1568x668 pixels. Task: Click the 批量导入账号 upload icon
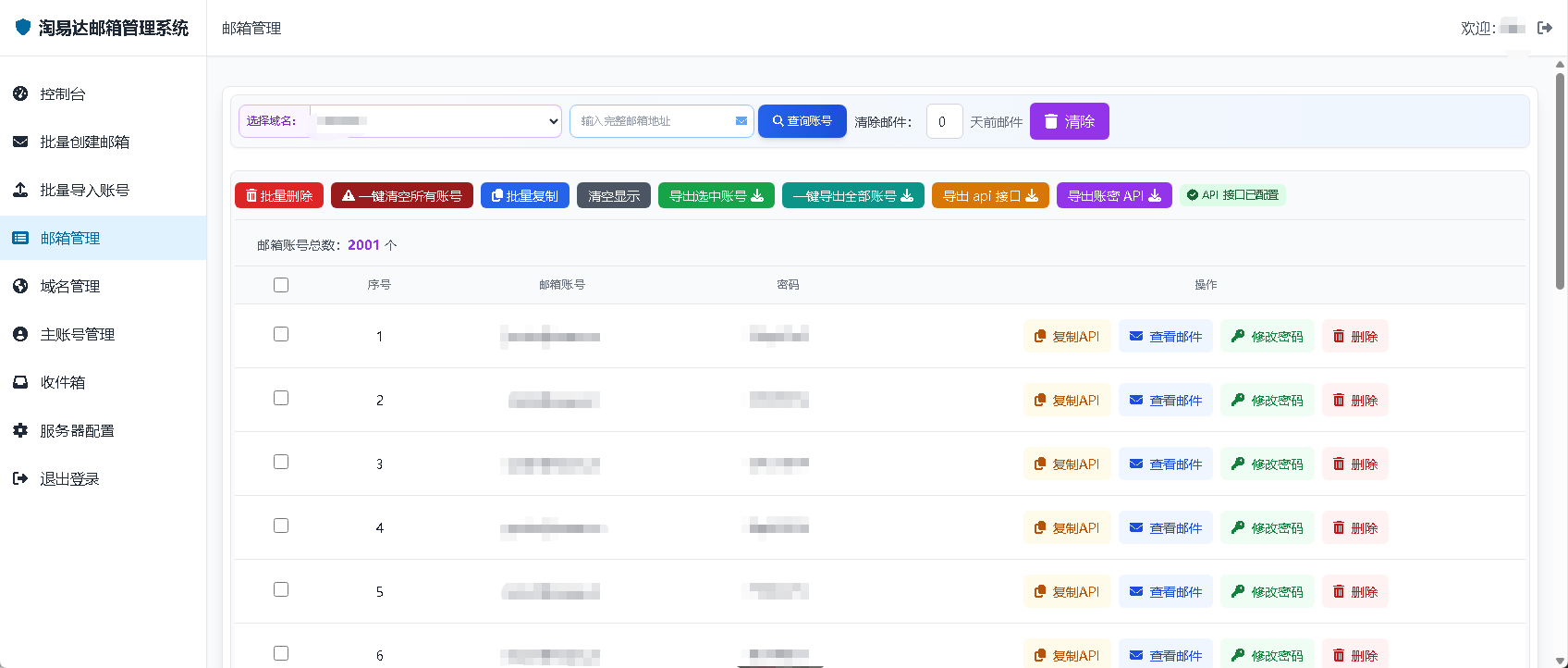tap(20, 190)
